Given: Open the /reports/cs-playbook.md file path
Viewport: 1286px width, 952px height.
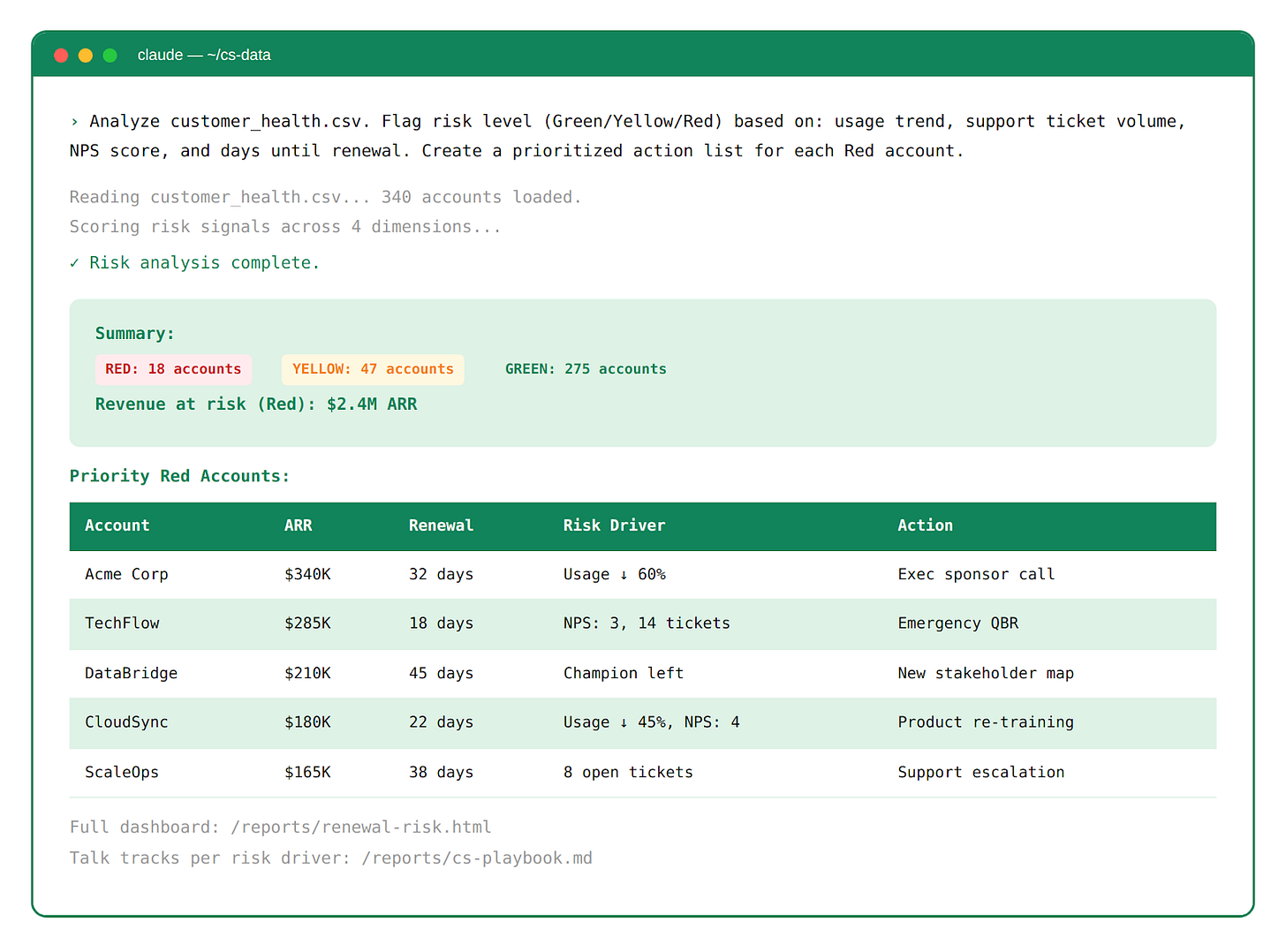Looking at the screenshot, I should 477,858.
